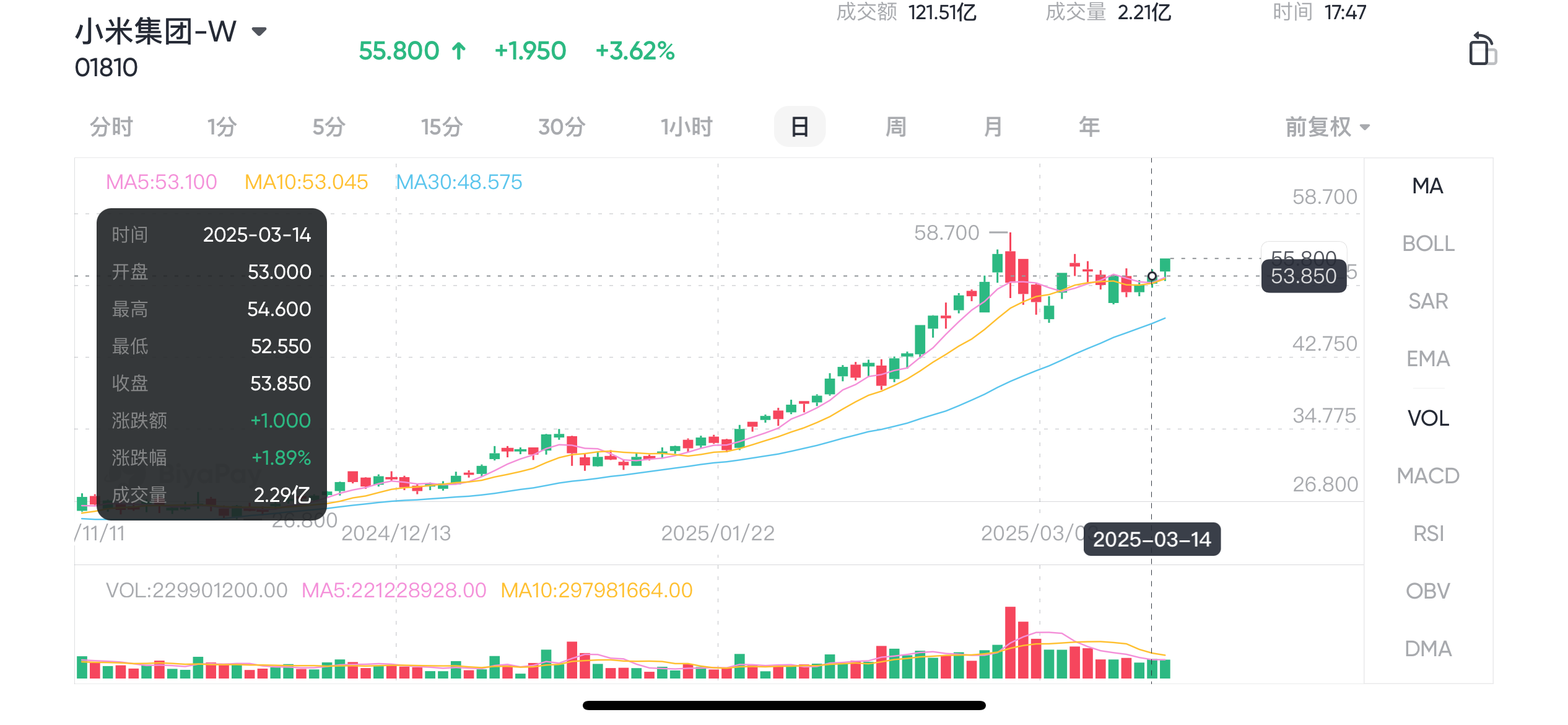Enable the BOLL indicator
Viewport: 1568px width, 725px height.
[x=1428, y=244]
